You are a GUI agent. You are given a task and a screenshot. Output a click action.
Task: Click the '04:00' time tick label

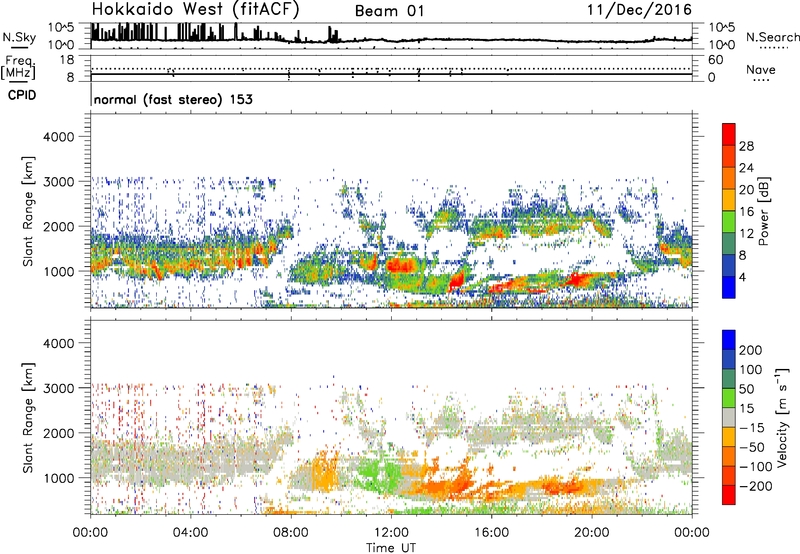coord(191,533)
